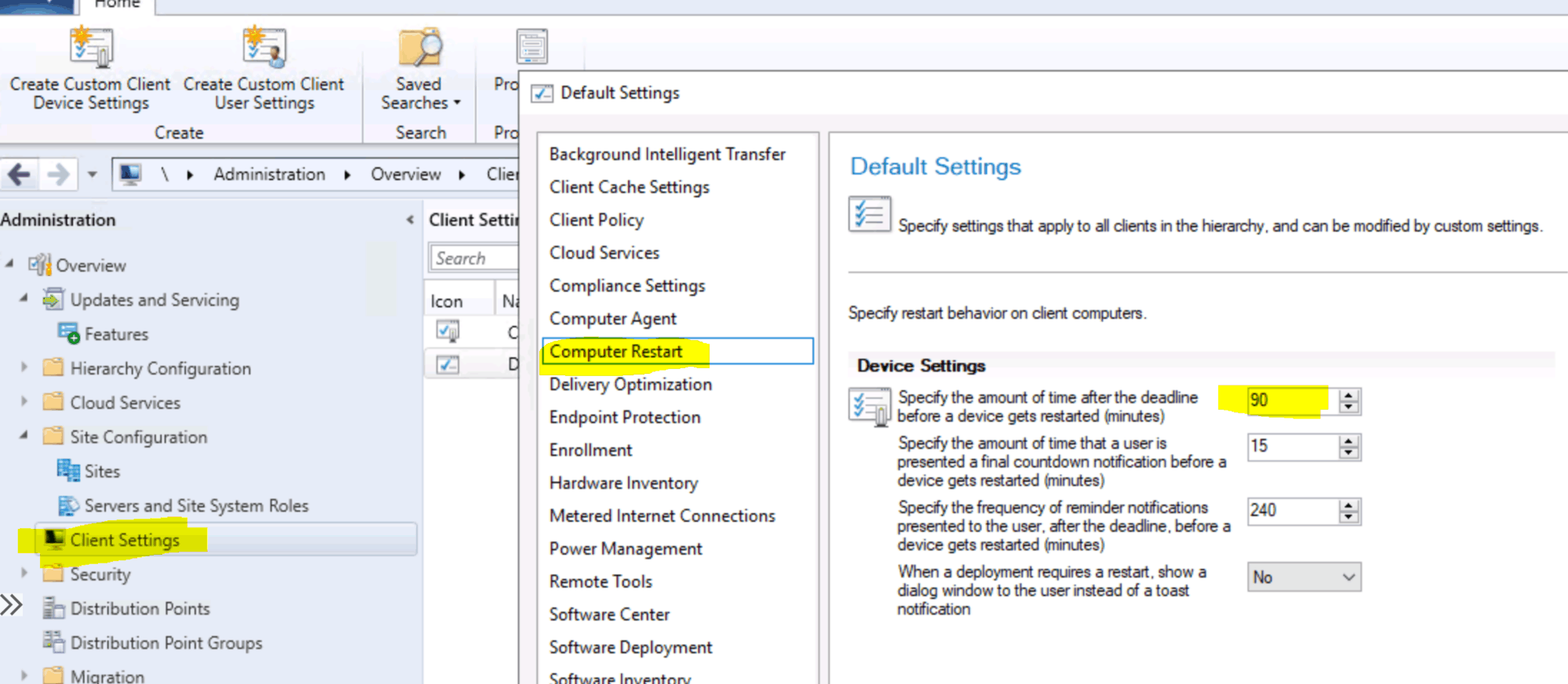Screen dimensions: 1568x684
Task: Select Client Settings in Administration tree
Action: 125,541
